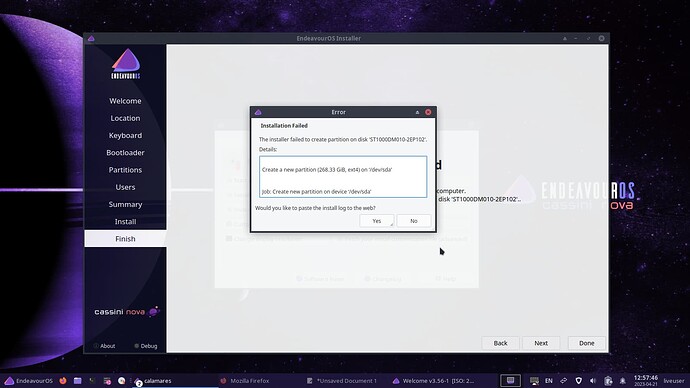This screenshot has height=388, width=690.
Task: Click inside the error Details text box
Action: (x=343, y=176)
